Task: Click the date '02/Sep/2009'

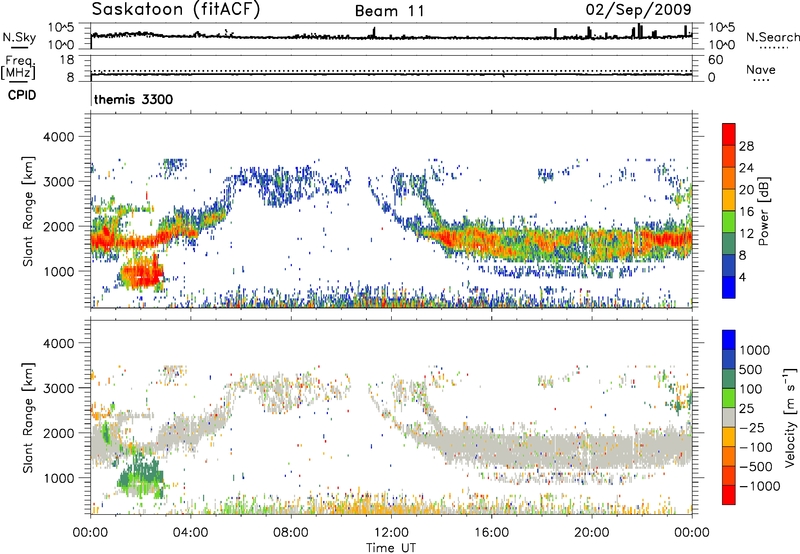Action: click(x=638, y=10)
